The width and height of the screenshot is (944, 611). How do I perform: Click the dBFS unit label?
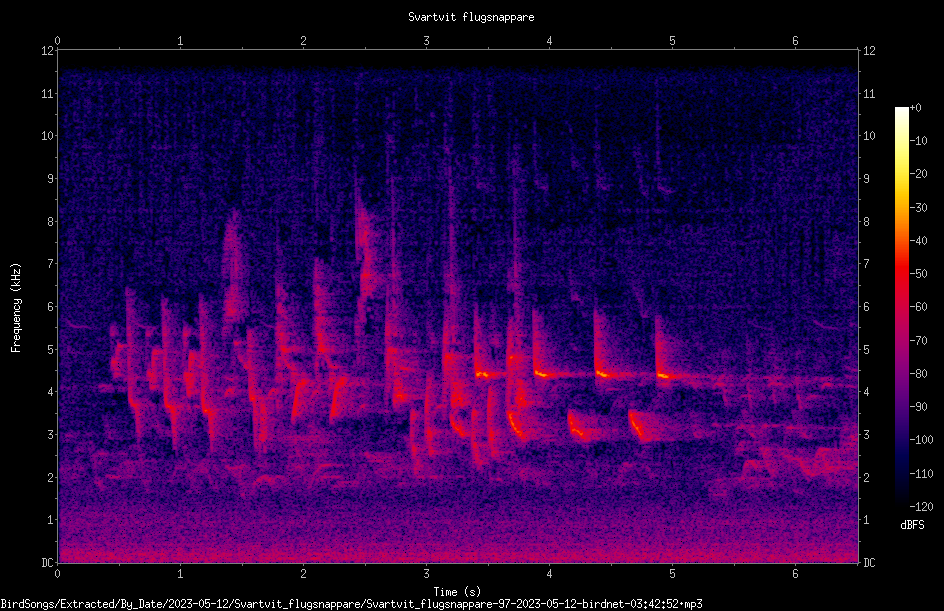[x=912, y=525]
